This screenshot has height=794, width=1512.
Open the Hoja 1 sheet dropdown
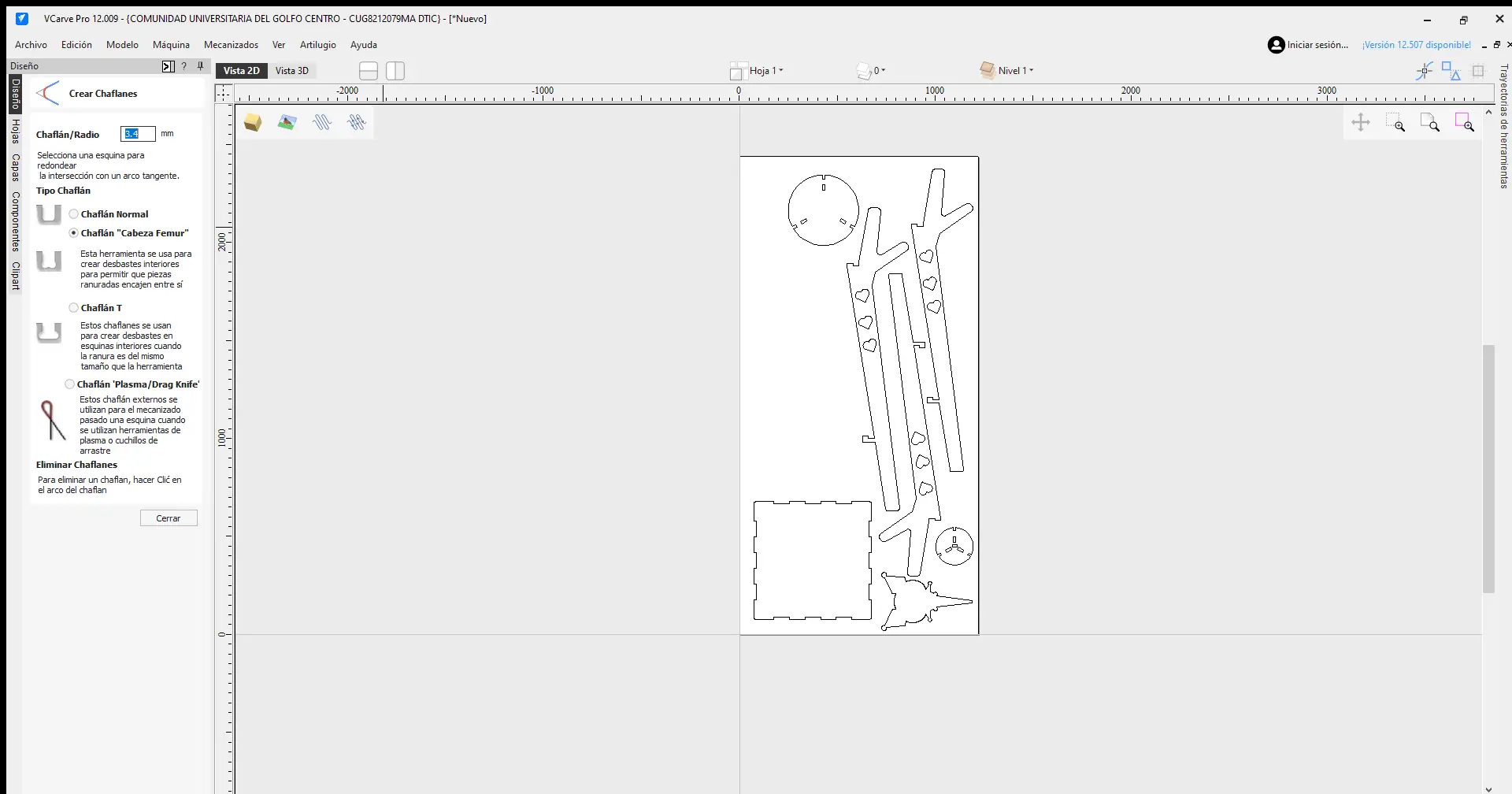pyautogui.click(x=766, y=71)
